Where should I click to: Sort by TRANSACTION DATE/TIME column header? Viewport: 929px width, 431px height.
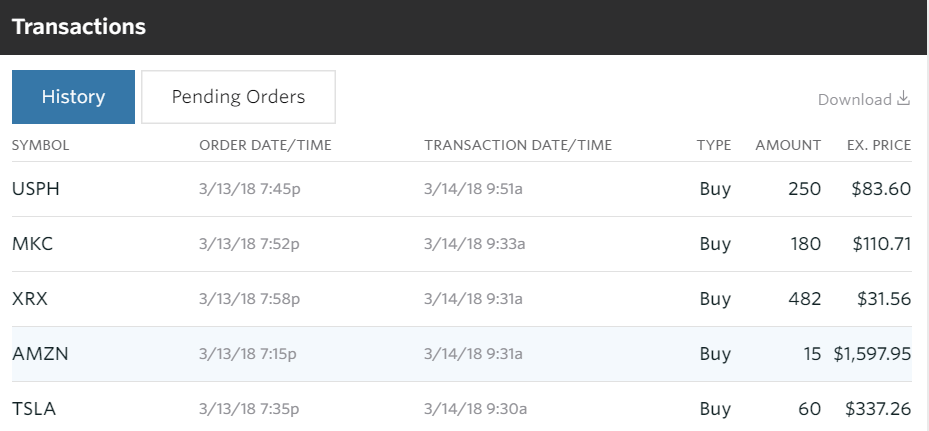coord(518,145)
